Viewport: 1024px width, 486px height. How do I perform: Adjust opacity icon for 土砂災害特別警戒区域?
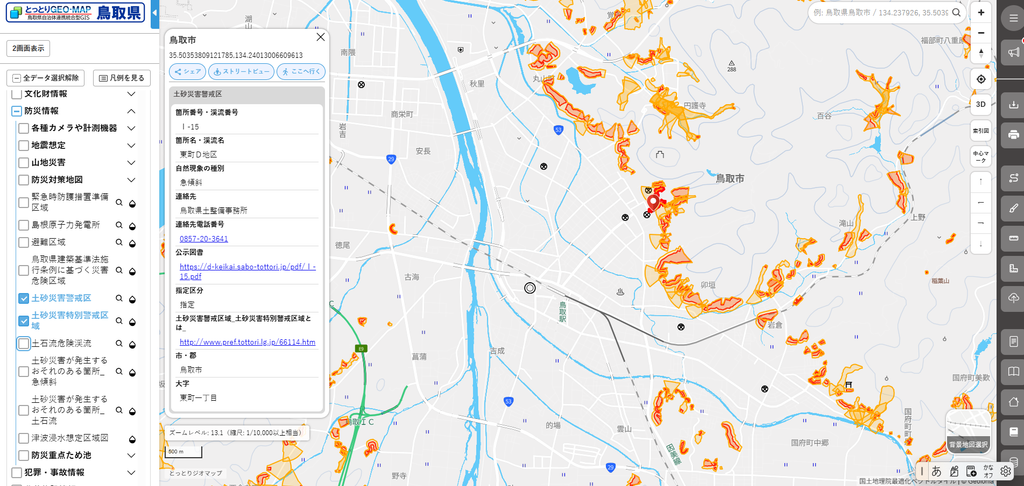tap(132, 322)
